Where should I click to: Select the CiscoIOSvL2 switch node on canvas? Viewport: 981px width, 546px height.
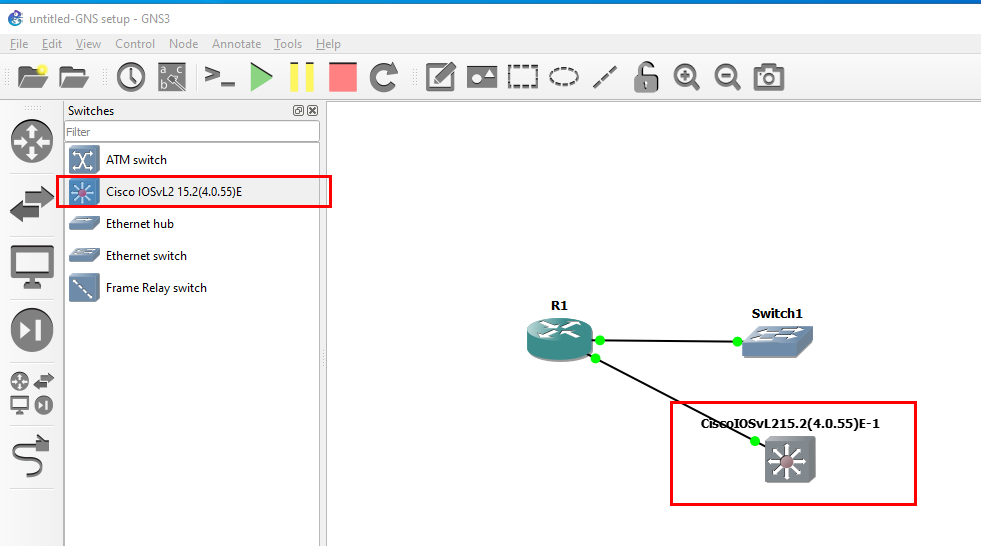(790, 460)
